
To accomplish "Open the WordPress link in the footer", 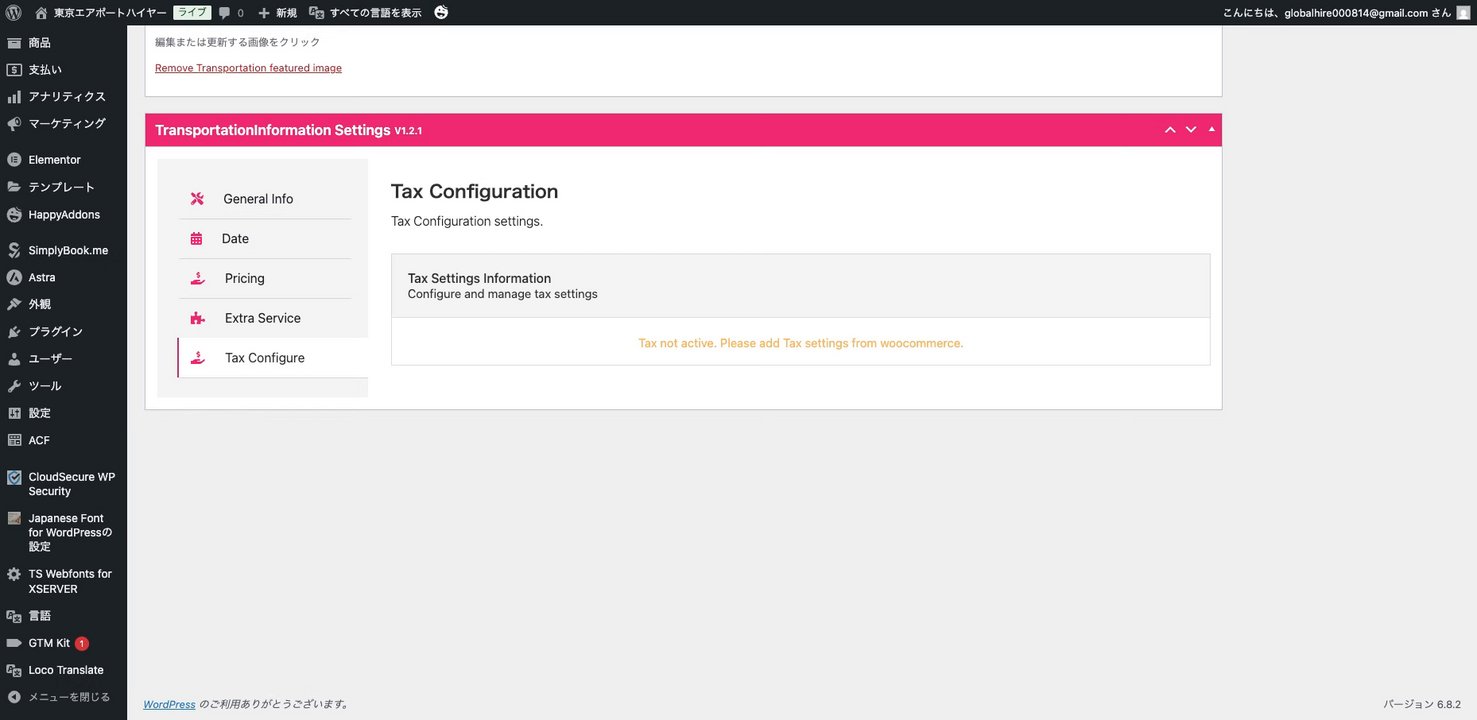I will coord(169,704).
